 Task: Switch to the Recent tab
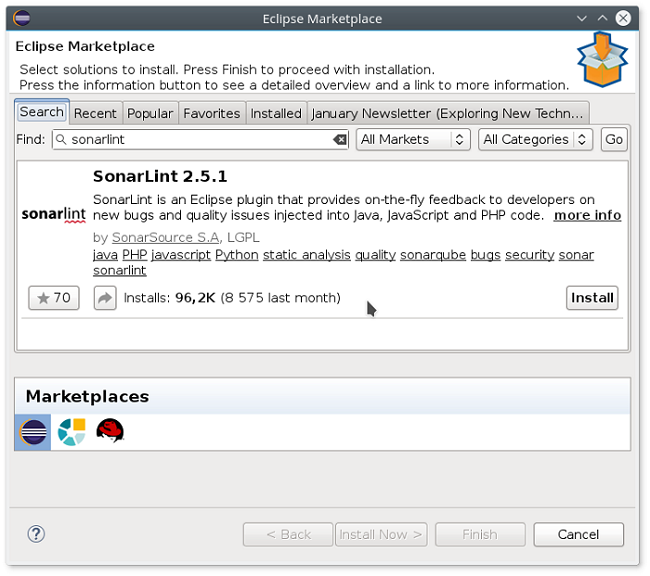95,113
